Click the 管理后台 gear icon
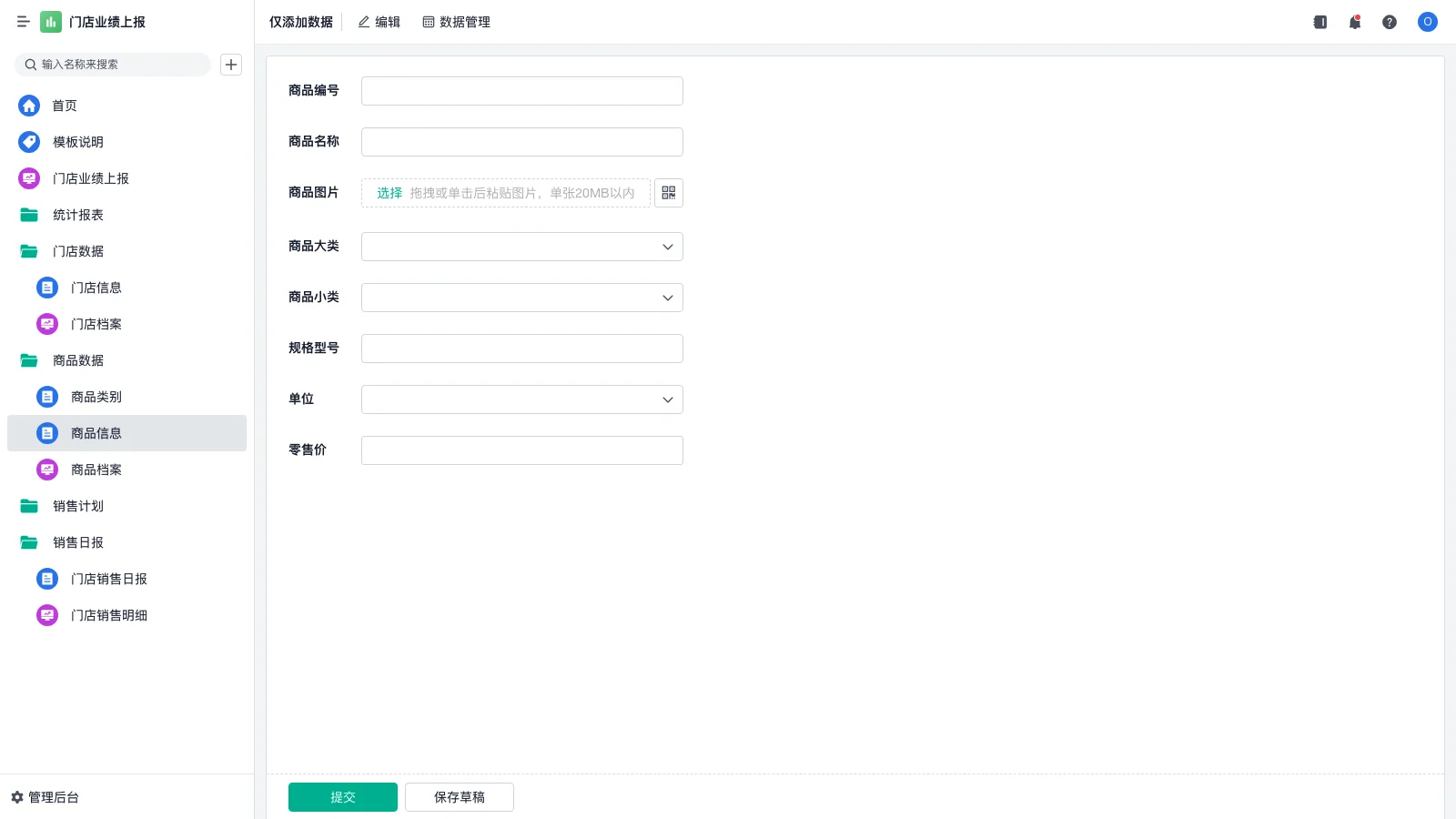Image resolution: width=1456 pixels, height=819 pixels. [17, 797]
